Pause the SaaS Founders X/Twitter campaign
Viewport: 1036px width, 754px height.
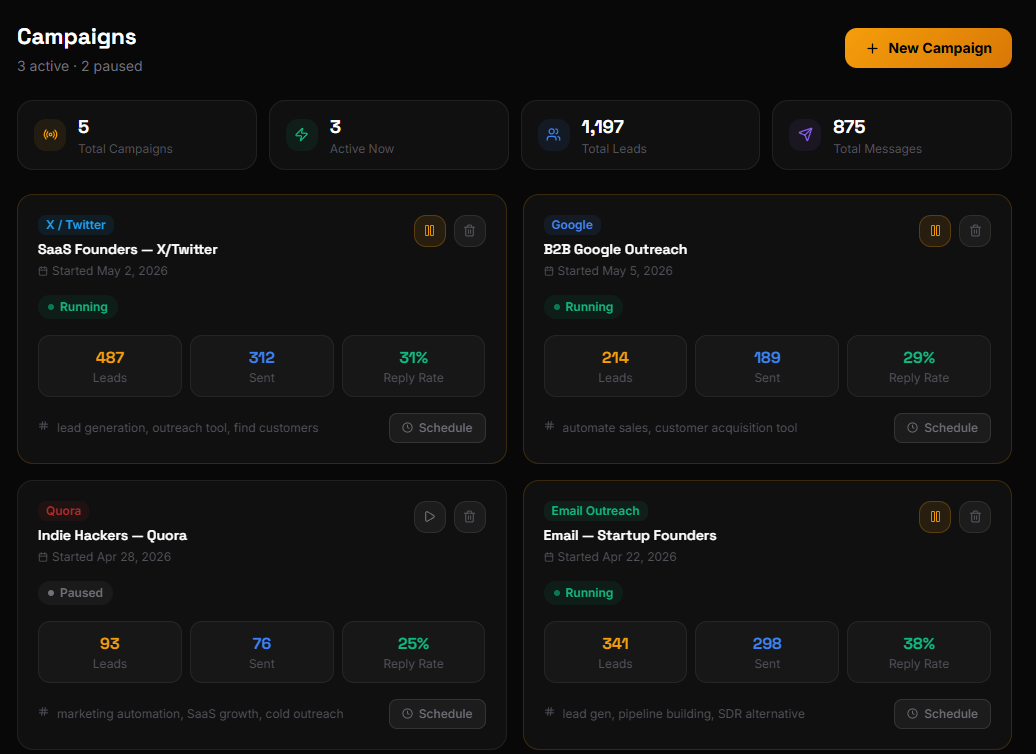(x=429, y=231)
